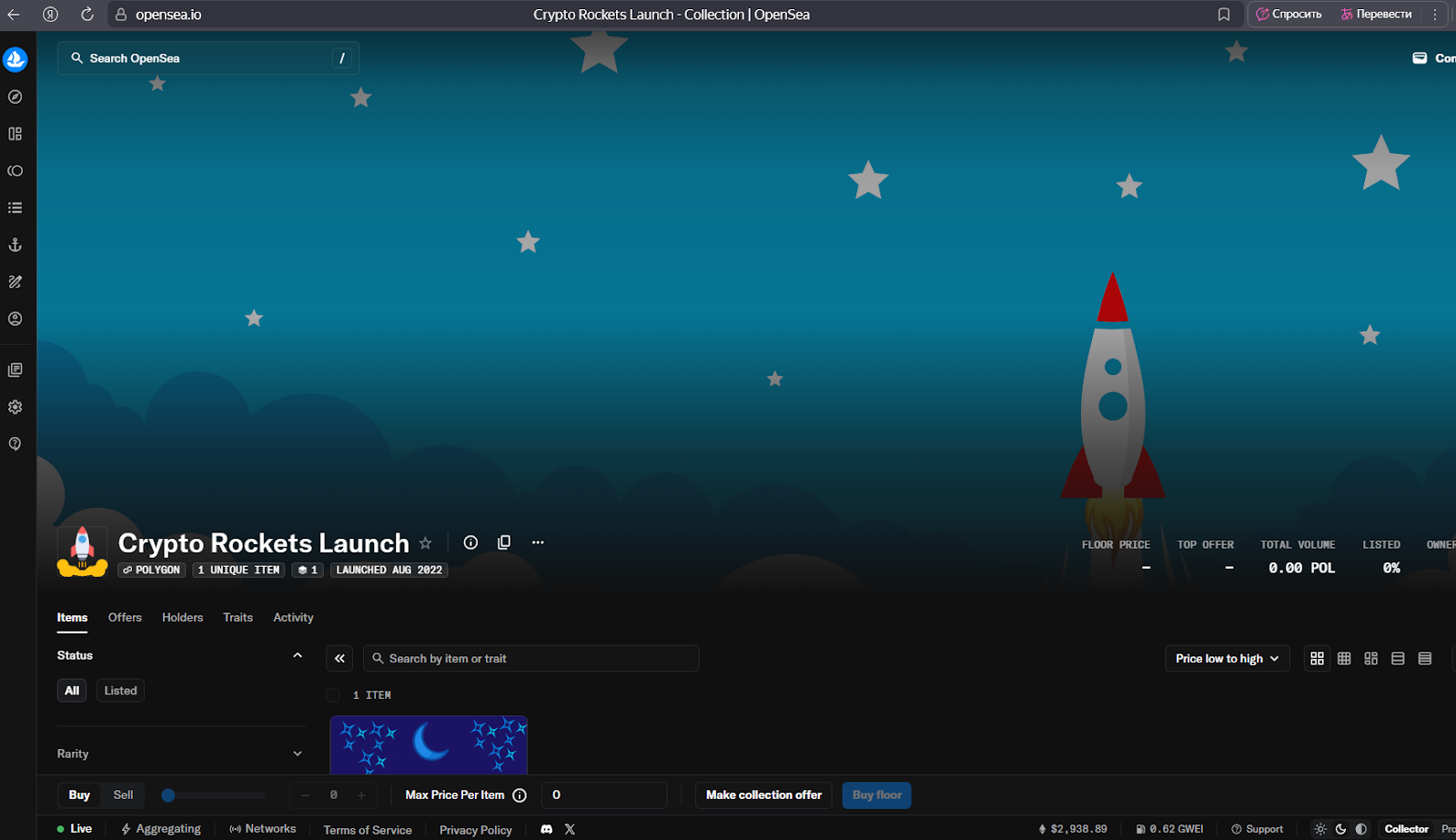Click the item quantity slider handle
The height and width of the screenshot is (840, 1456).
tap(168, 795)
